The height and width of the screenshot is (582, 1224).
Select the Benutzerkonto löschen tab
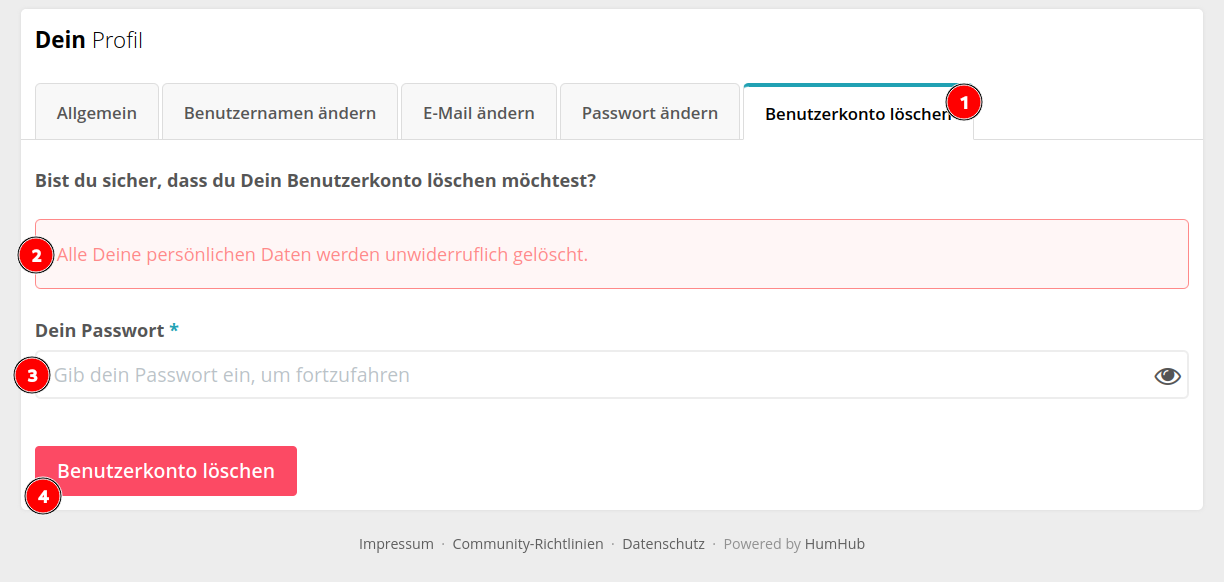(x=858, y=113)
